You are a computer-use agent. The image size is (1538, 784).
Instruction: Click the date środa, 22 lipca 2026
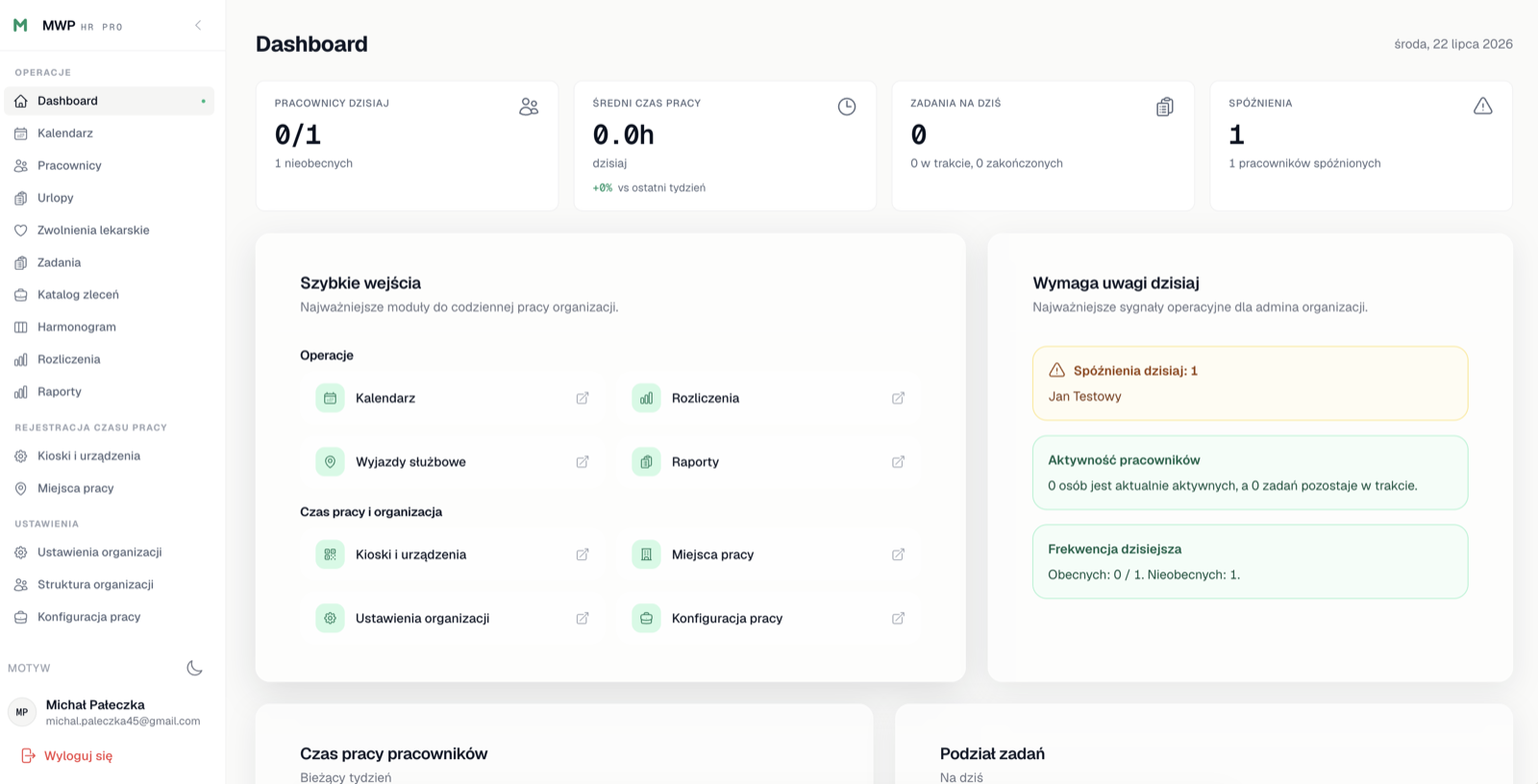[x=1453, y=44]
